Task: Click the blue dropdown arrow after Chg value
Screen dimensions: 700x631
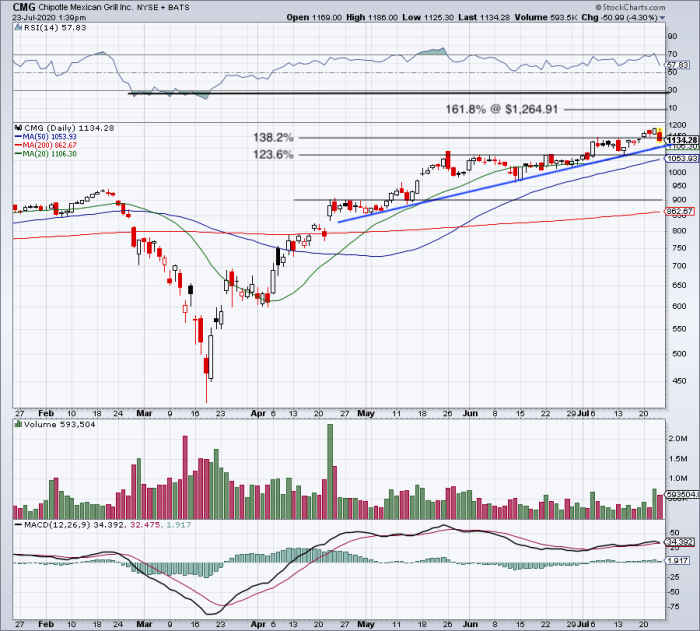Action: click(662, 18)
